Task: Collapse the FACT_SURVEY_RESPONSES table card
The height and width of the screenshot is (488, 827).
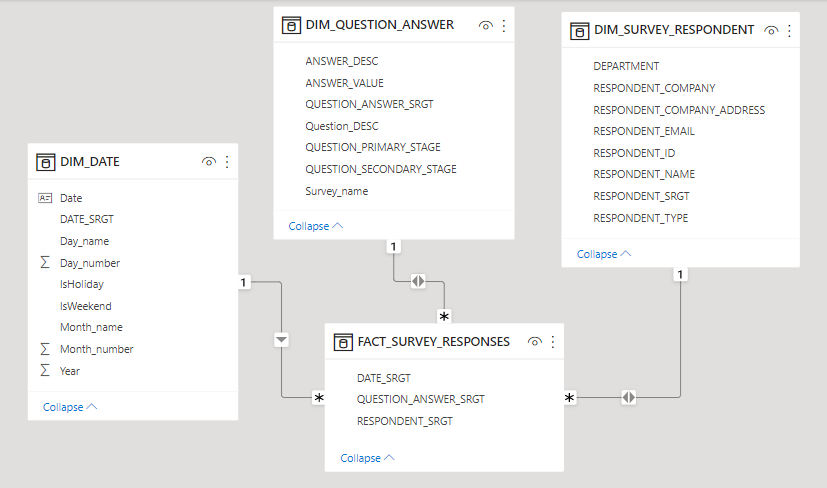Action: [367, 458]
